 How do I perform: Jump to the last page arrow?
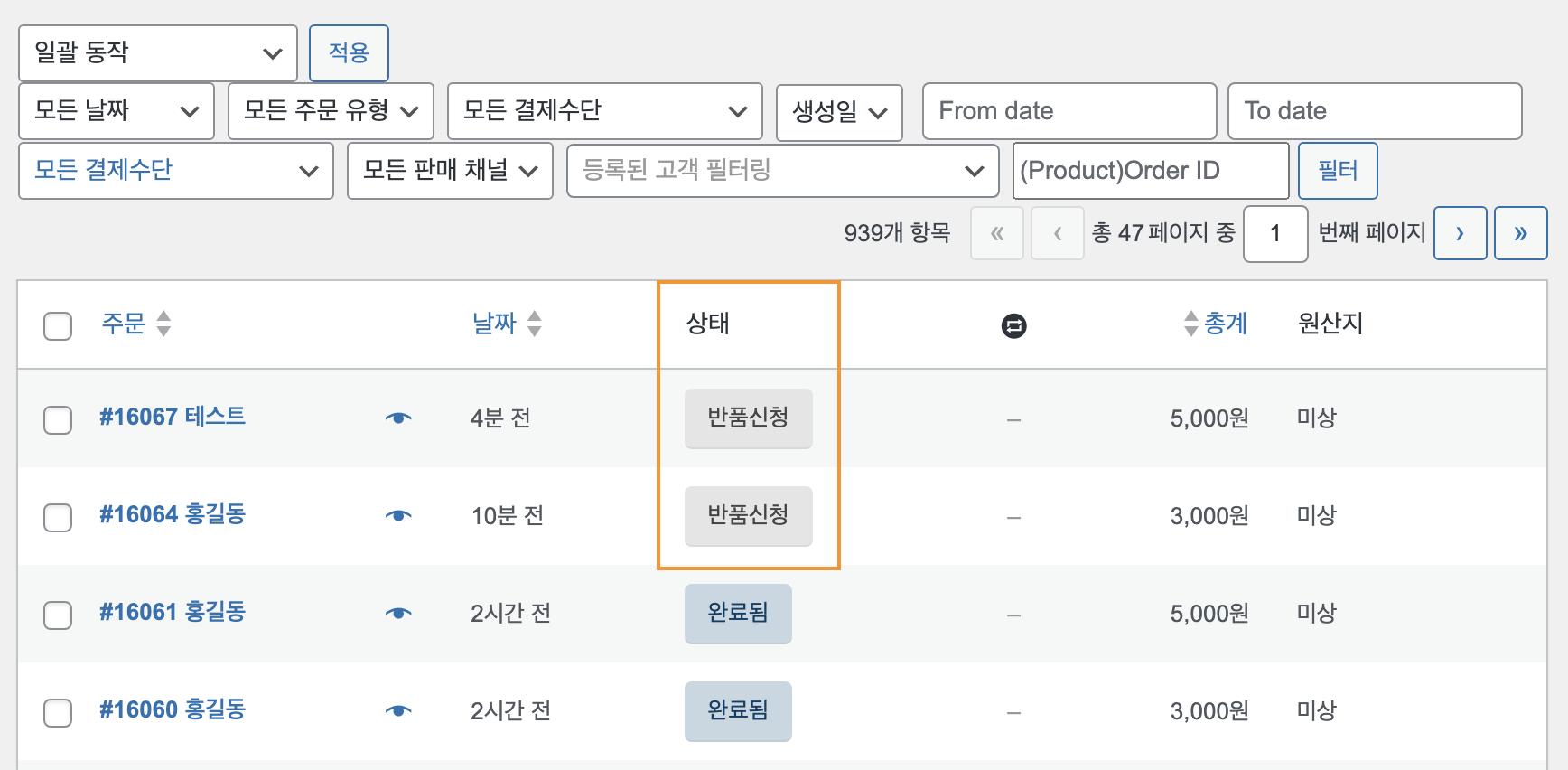[x=1520, y=233]
